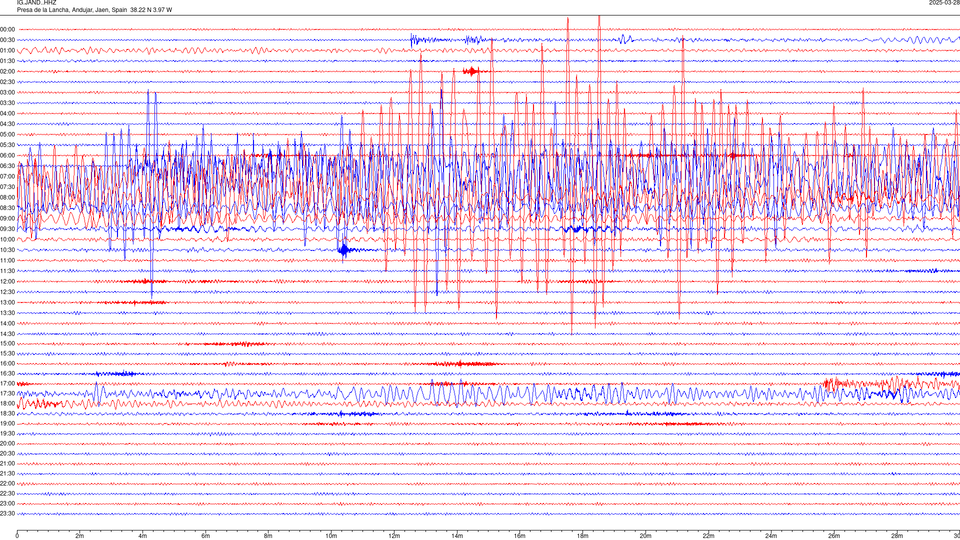Select the '03:00' time label
This screenshot has width=960, height=540.
pos(7,92)
